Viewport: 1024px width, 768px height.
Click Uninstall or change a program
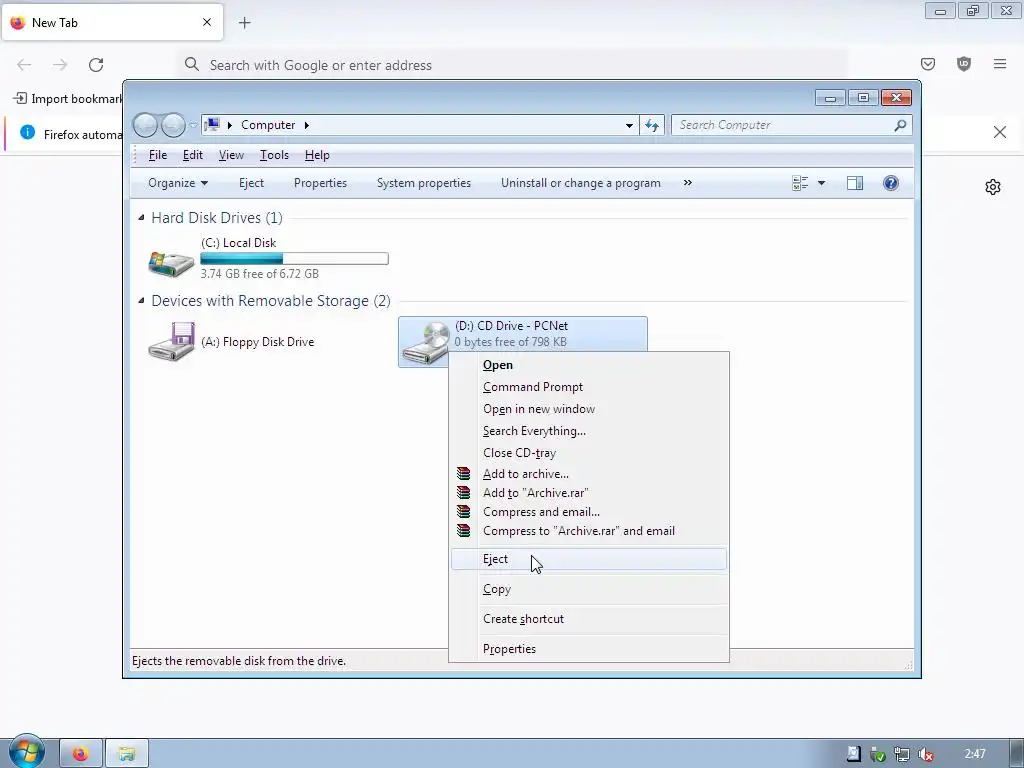click(x=581, y=183)
